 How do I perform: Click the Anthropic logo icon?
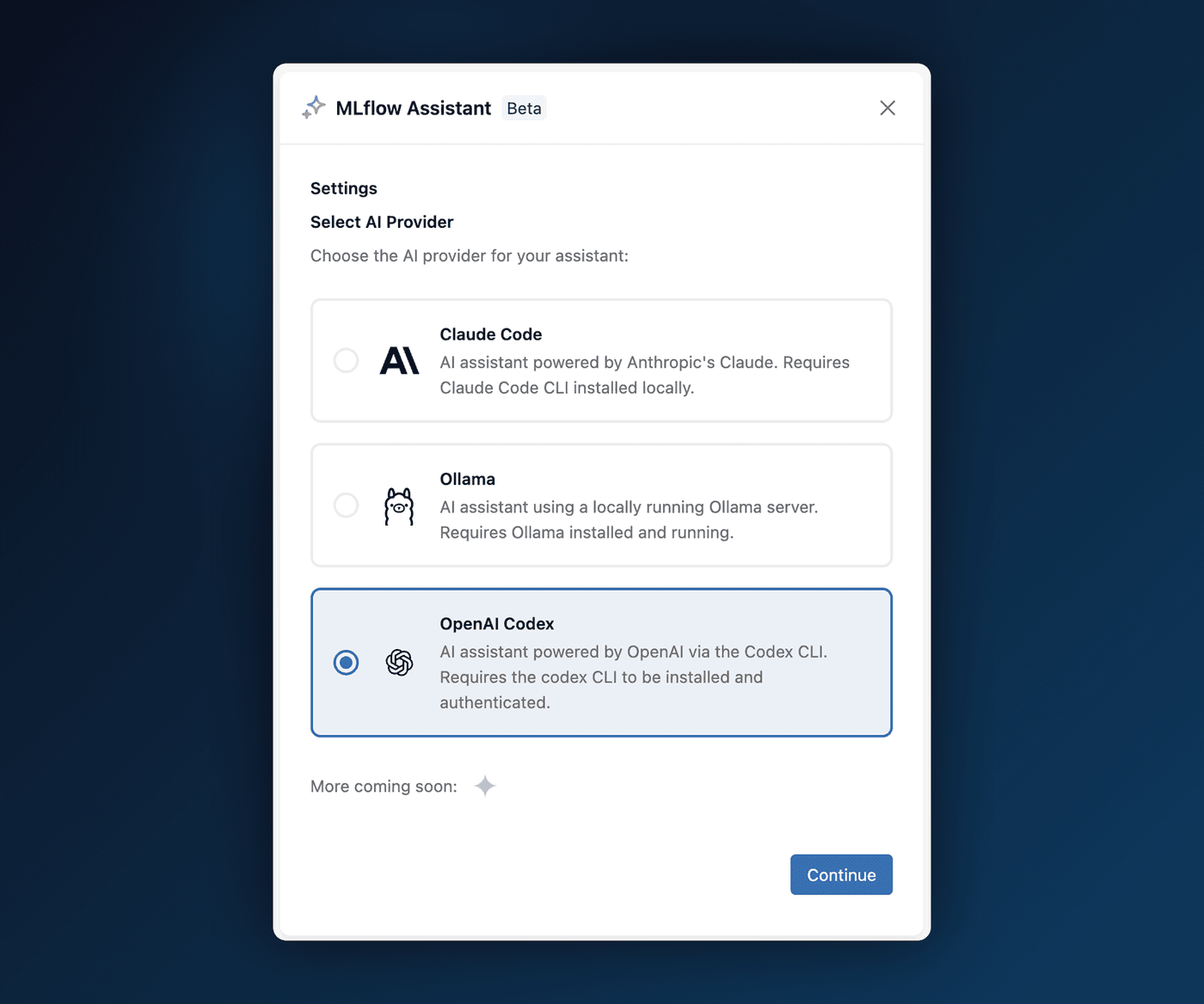[400, 361]
